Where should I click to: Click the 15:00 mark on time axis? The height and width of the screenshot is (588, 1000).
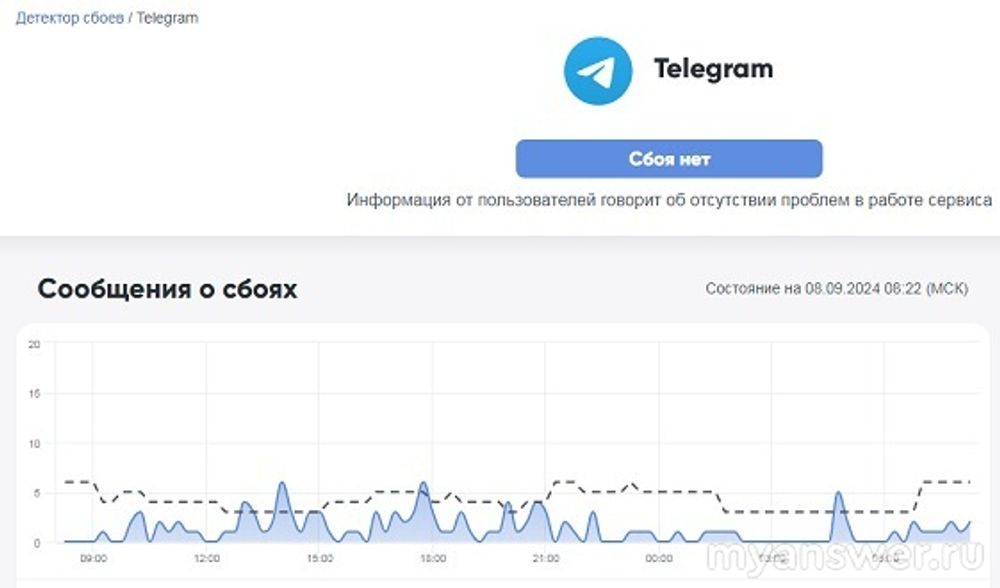319,558
